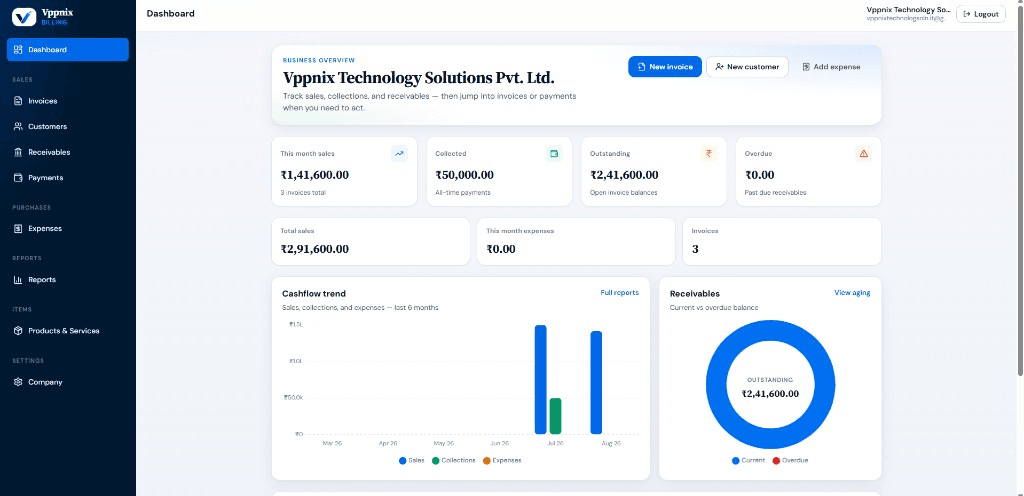
Task: Create a New invoice
Action: pos(665,67)
